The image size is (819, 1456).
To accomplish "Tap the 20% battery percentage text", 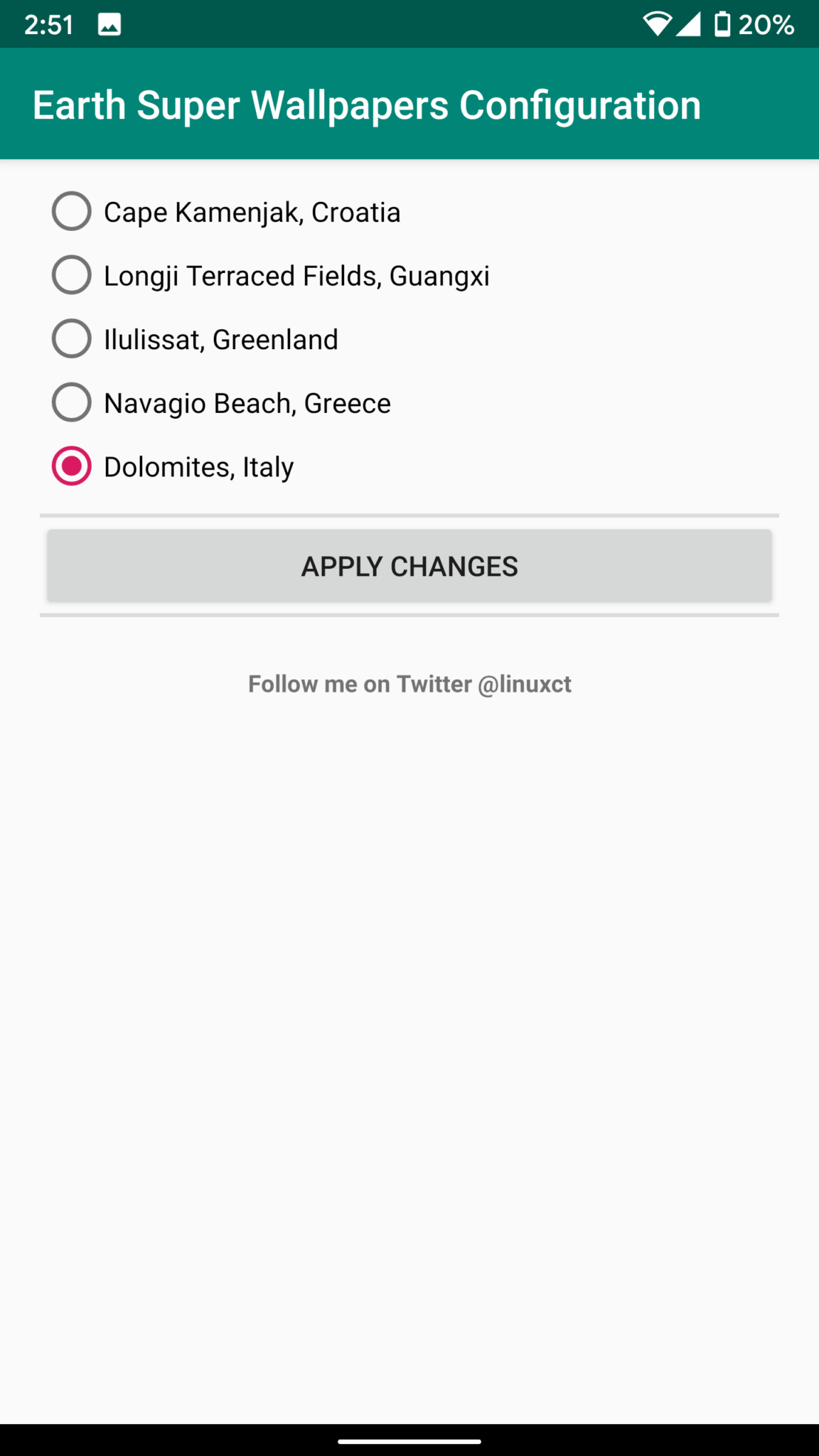I will [766, 25].
